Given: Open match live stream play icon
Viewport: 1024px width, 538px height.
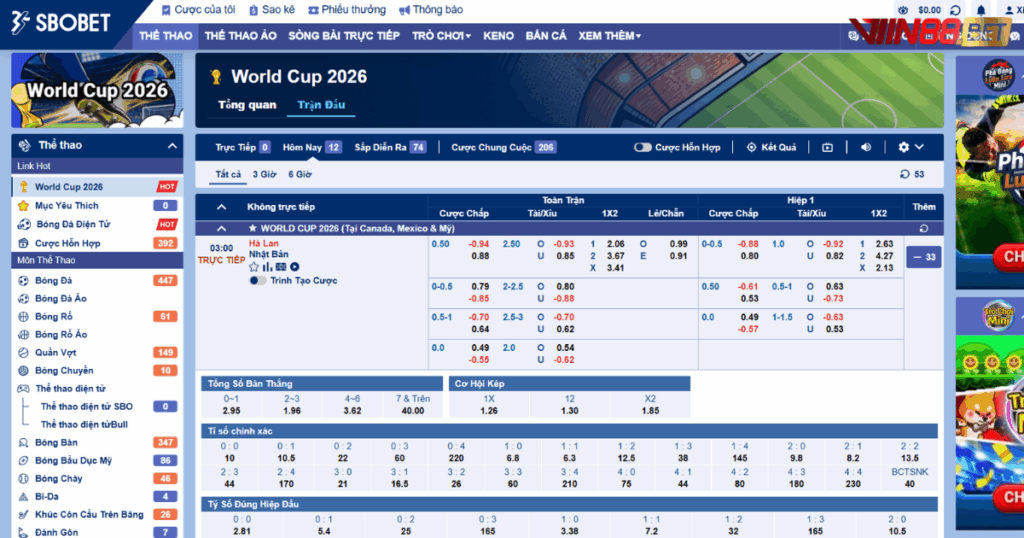Looking at the screenshot, I should point(295,267).
